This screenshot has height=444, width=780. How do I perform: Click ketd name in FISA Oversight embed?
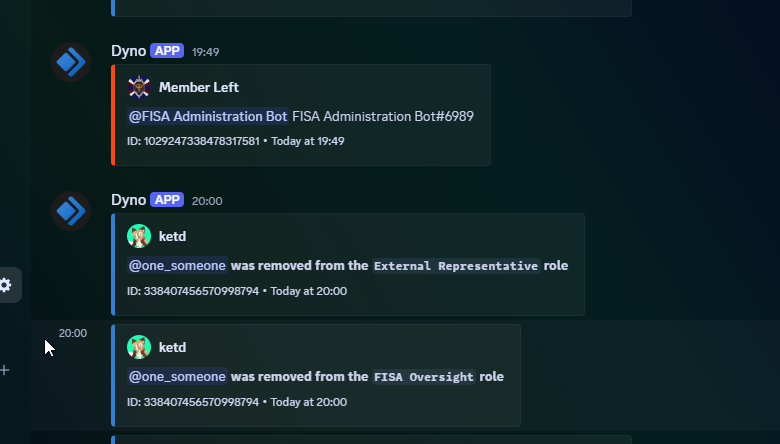click(172, 347)
